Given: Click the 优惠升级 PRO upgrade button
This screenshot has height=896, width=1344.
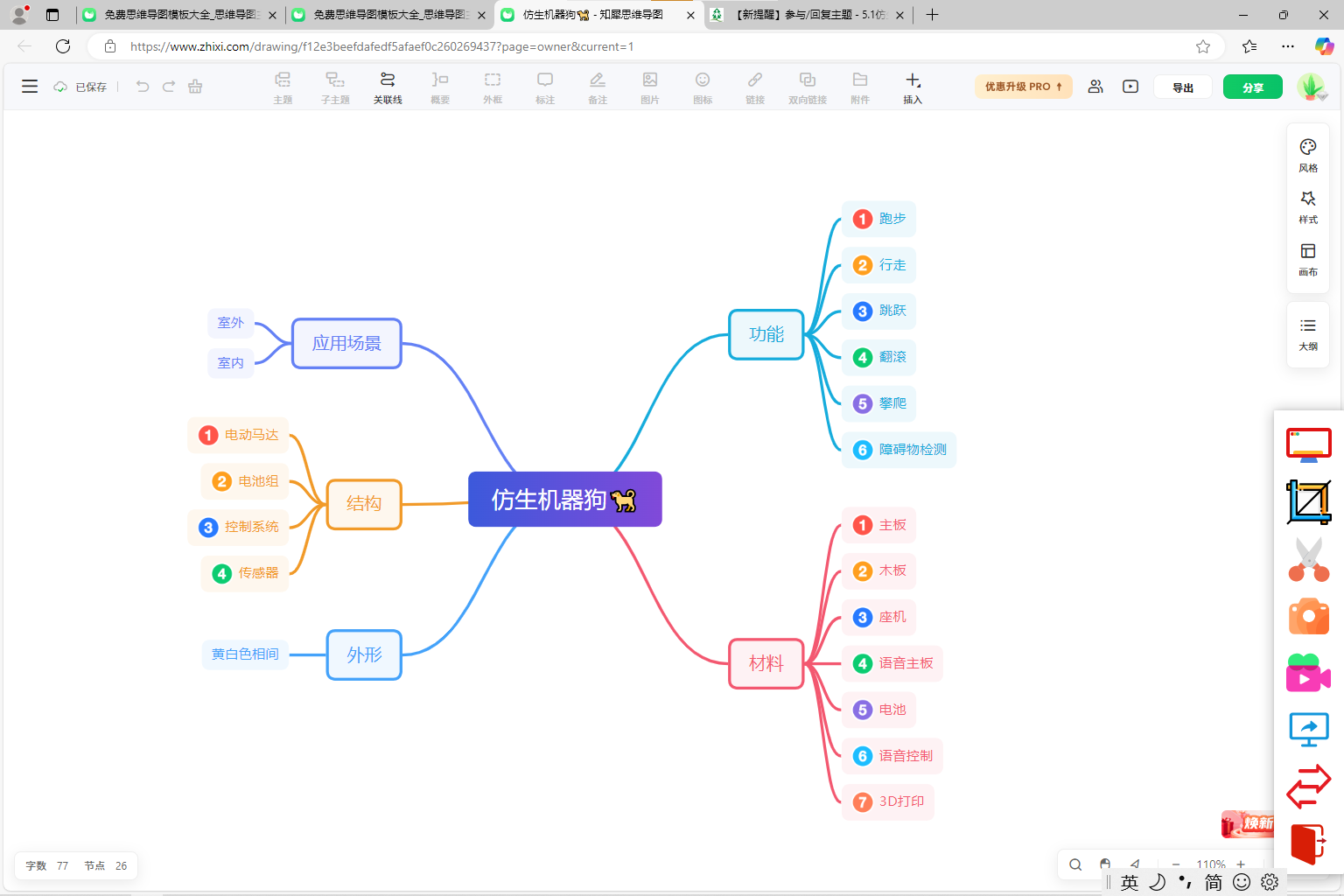Looking at the screenshot, I should tap(1023, 87).
